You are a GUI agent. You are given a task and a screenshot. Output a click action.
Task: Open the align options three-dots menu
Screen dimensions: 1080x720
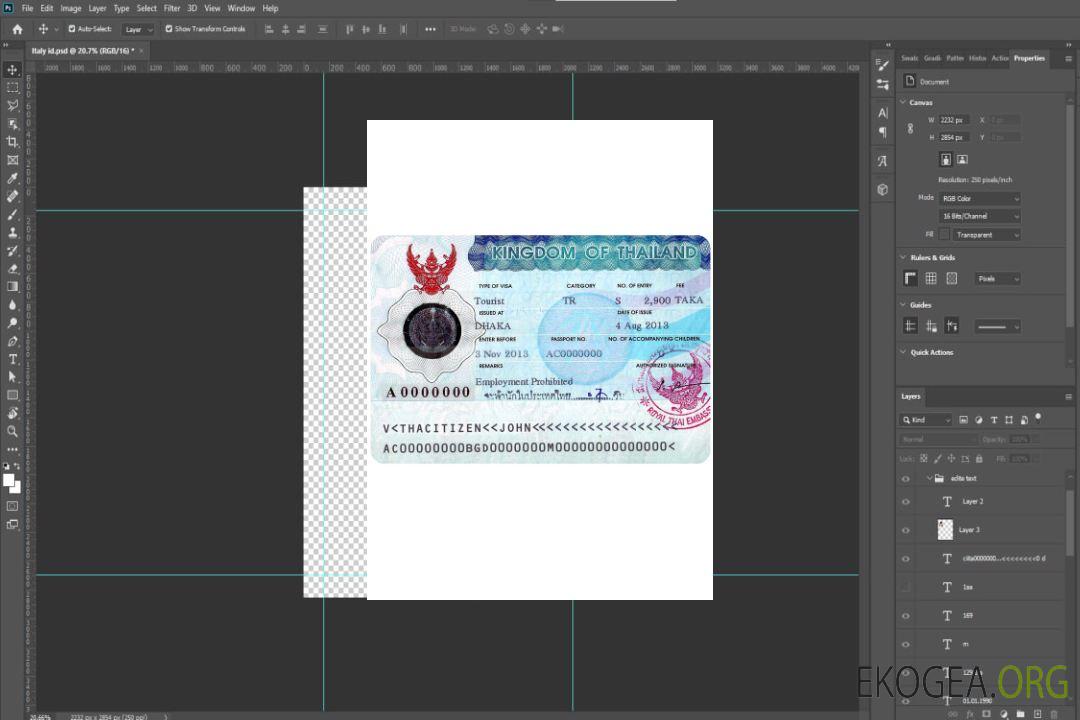click(430, 29)
